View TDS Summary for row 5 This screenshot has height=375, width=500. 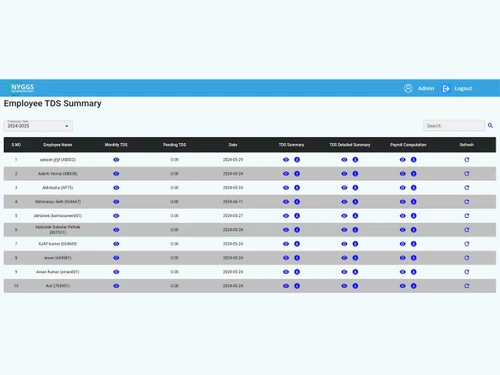pos(286,216)
